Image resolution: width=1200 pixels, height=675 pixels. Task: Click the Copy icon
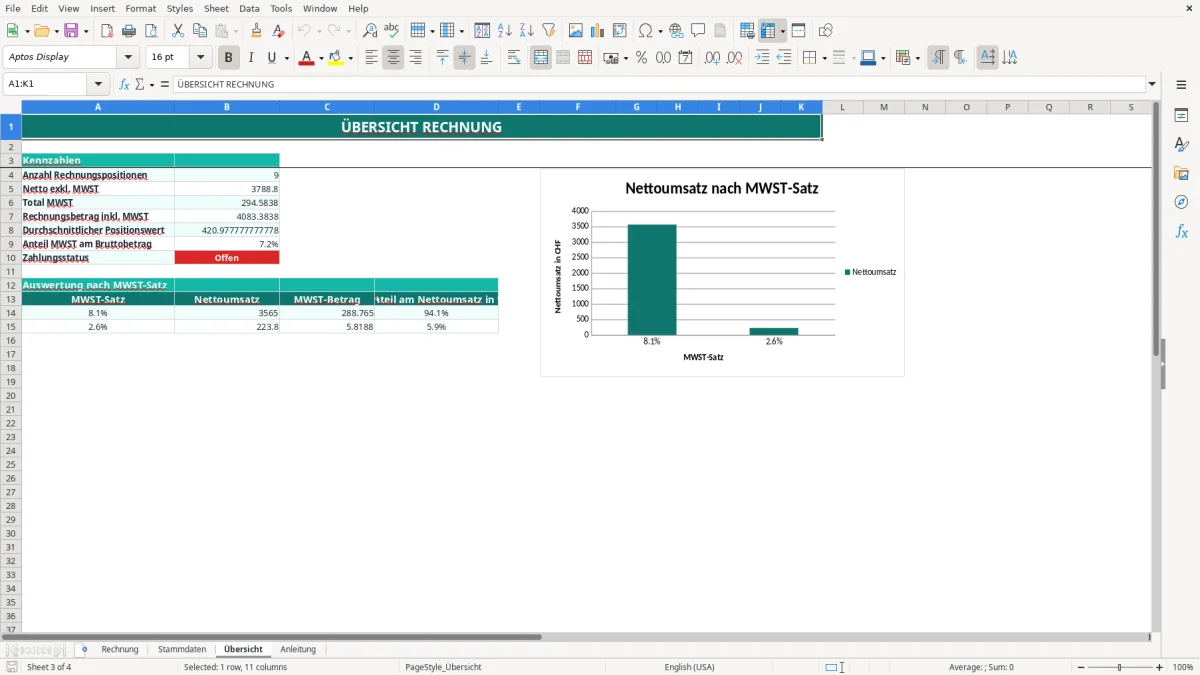coord(199,31)
